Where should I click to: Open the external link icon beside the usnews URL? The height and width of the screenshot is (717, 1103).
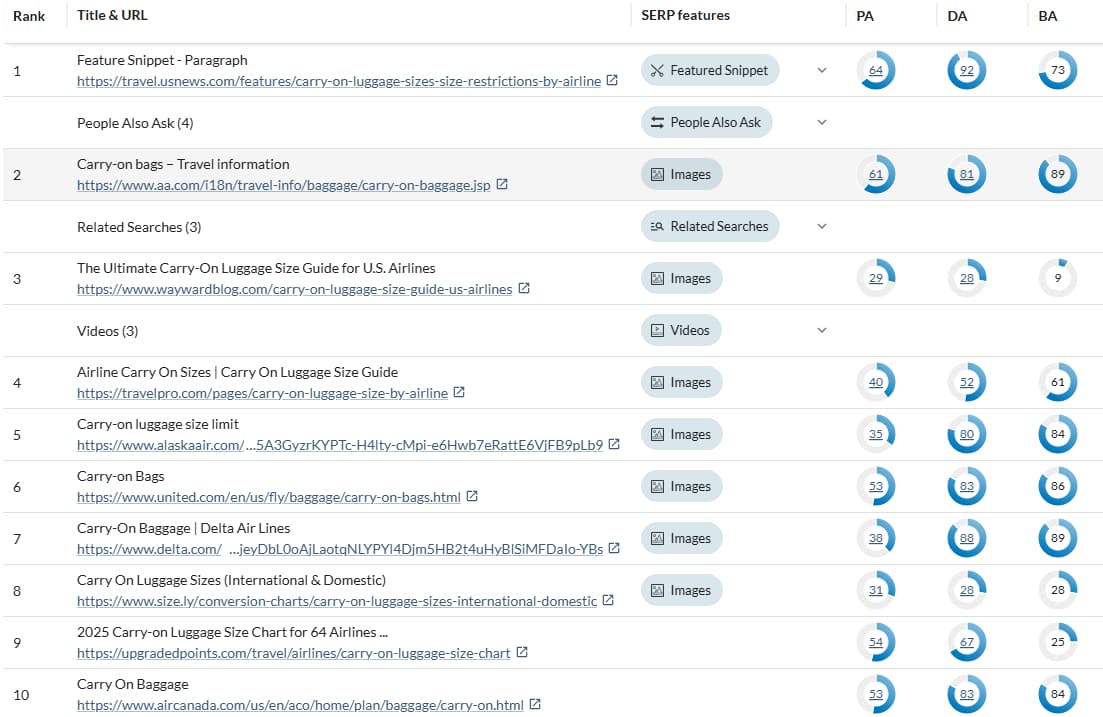611,81
